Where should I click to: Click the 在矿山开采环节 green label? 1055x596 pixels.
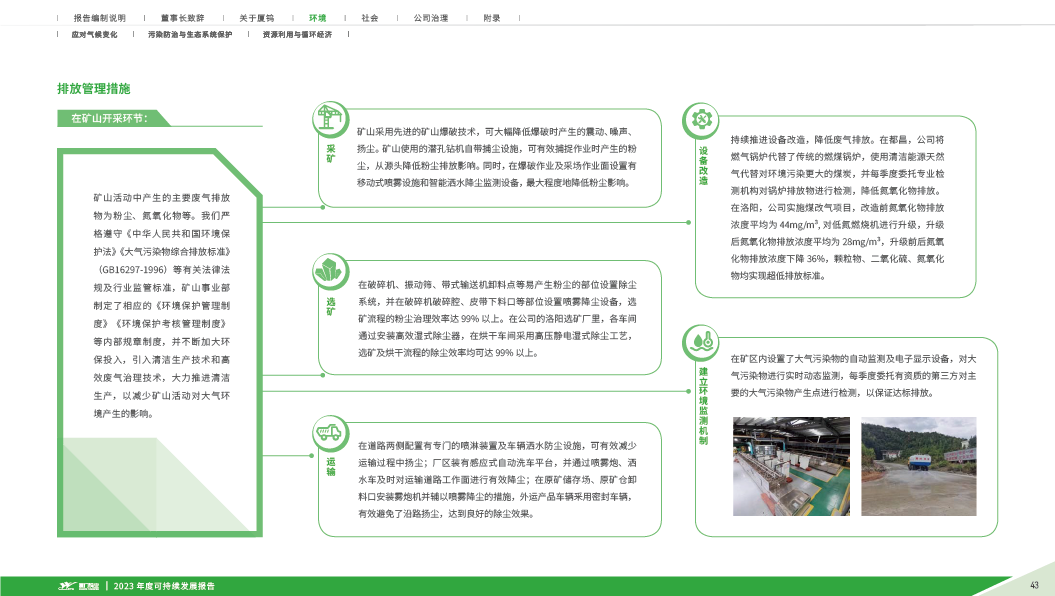(109, 118)
